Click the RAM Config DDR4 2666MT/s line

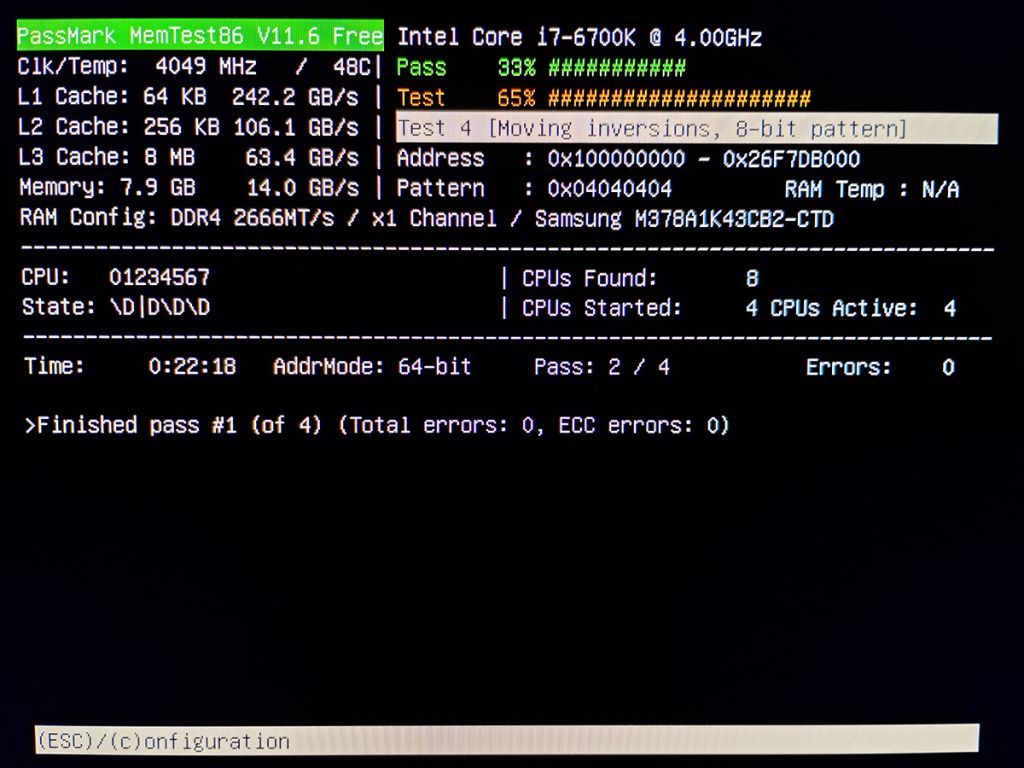[x=426, y=218]
